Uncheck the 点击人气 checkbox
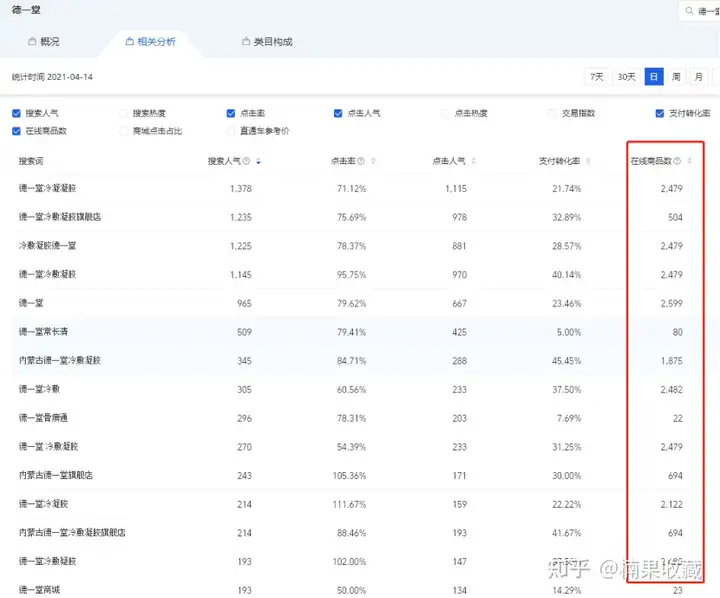The image size is (720, 598). point(338,113)
